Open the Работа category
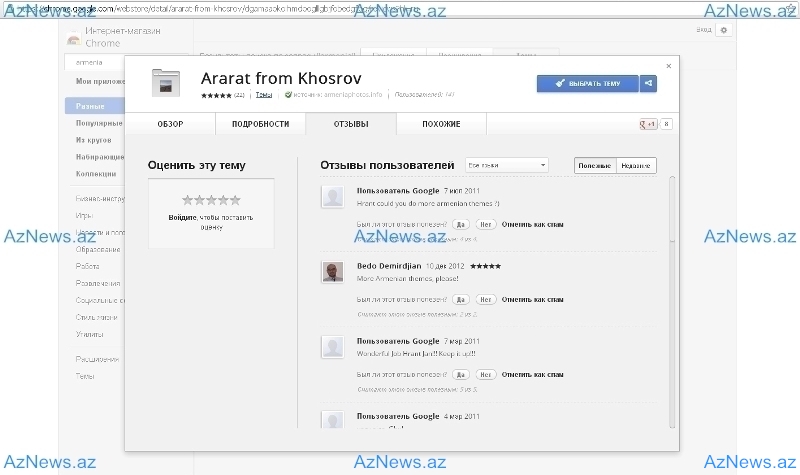 (87, 266)
